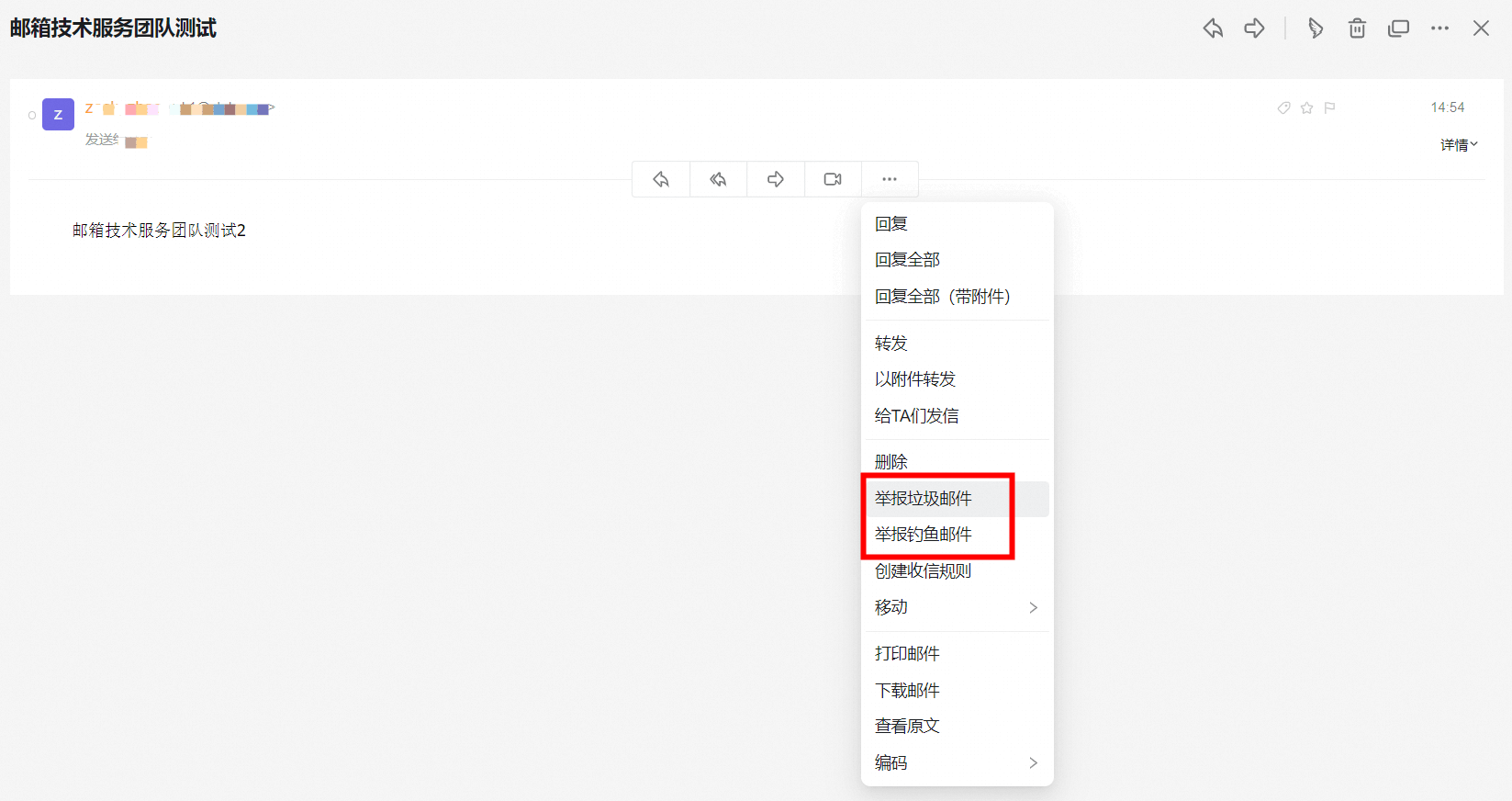
Task: Click the sender name and address line
Action: click(180, 108)
